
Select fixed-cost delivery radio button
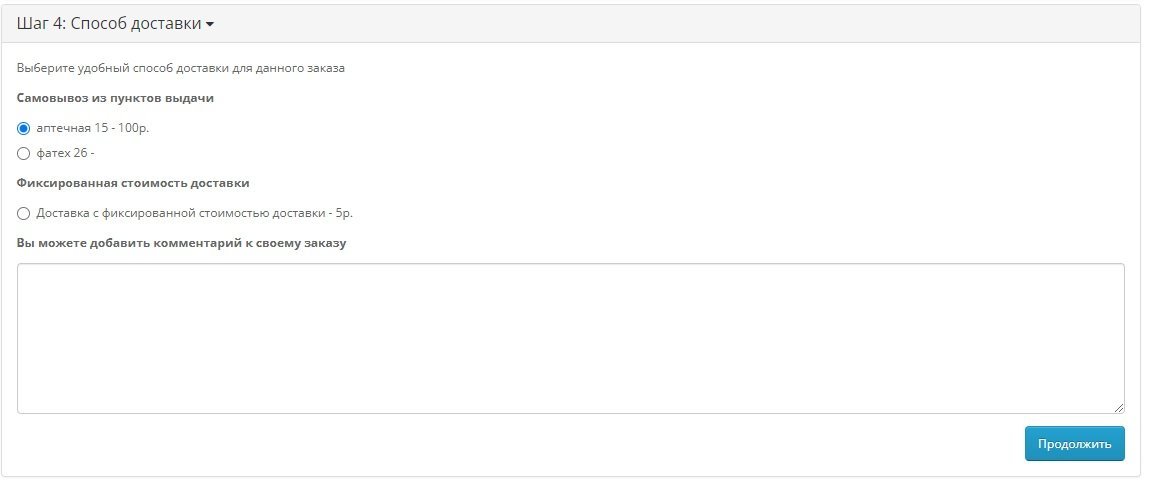coord(23,213)
